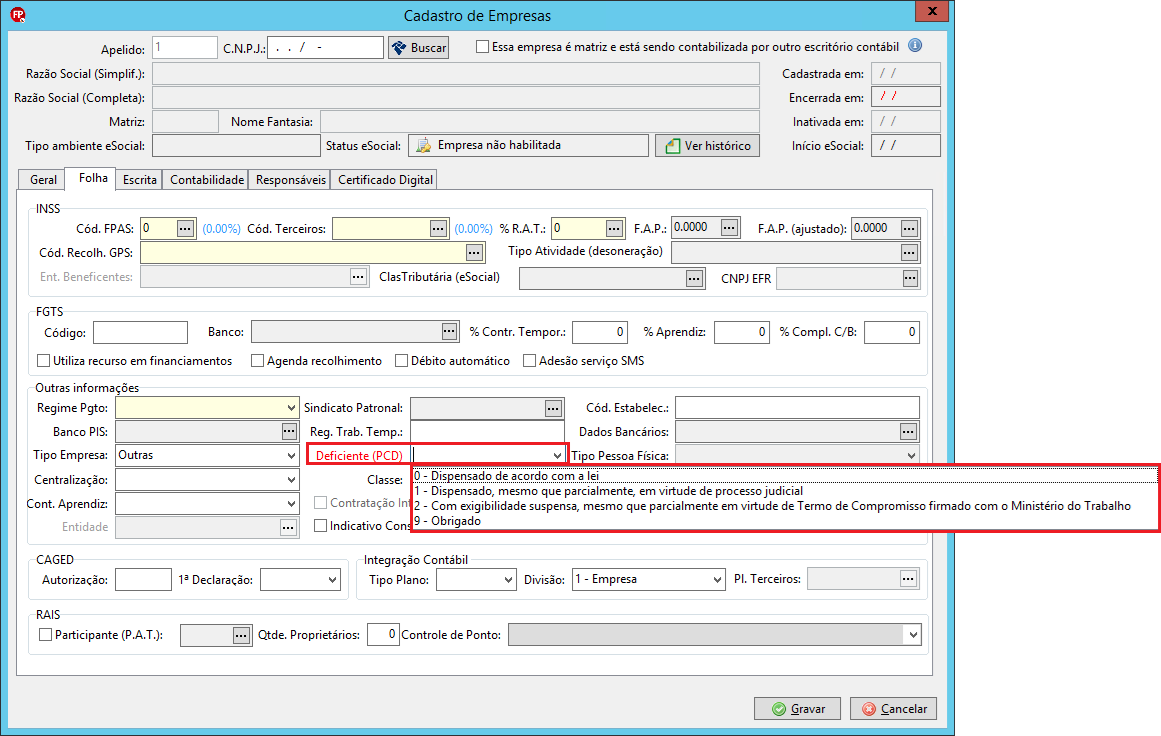Open lookup button for FGTS Banco
This screenshot has height=736, width=1161.
coord(449,332)
